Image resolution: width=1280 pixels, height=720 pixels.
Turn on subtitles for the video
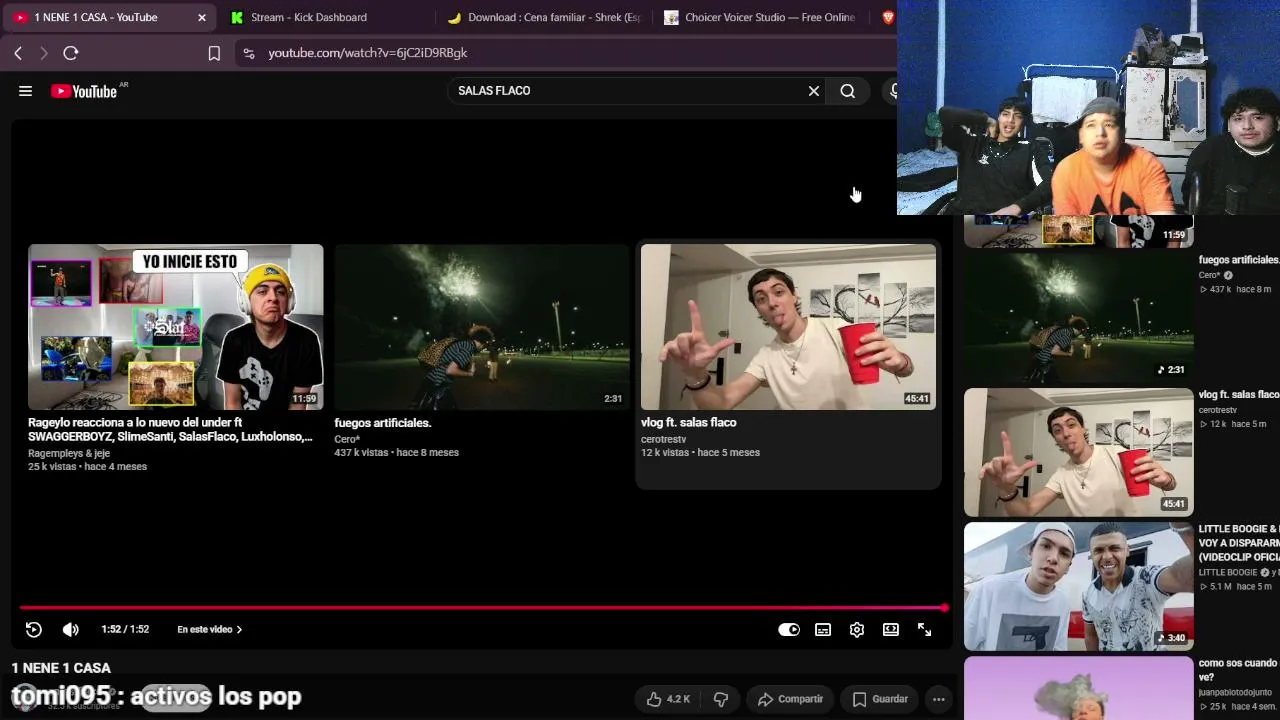pyautogui.click(x=823, y=629)
